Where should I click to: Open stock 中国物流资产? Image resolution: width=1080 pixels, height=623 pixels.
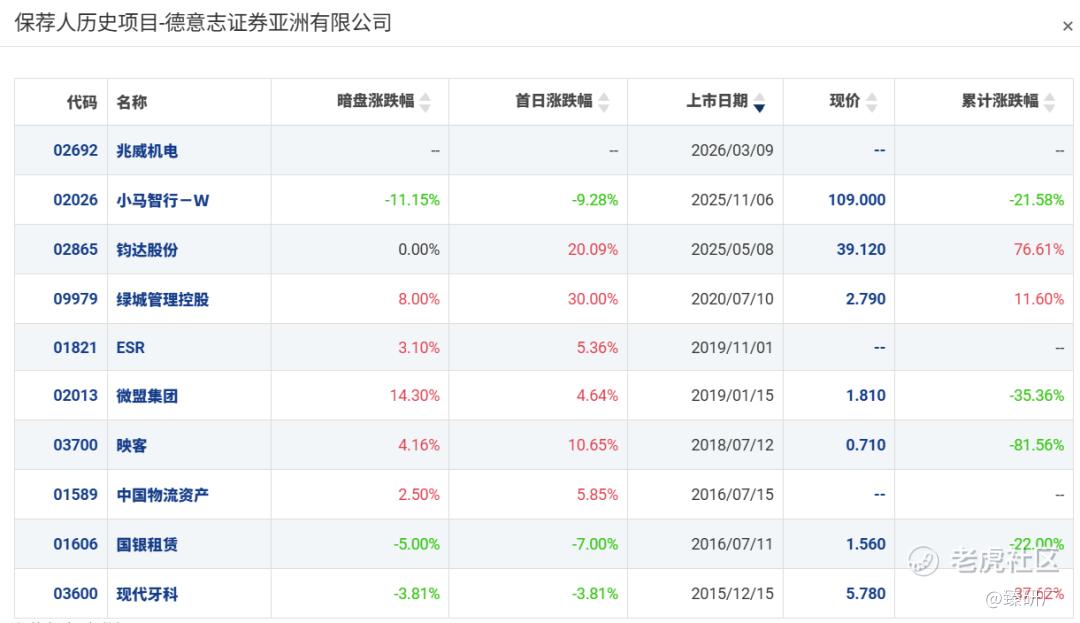[x=163, y=495]
